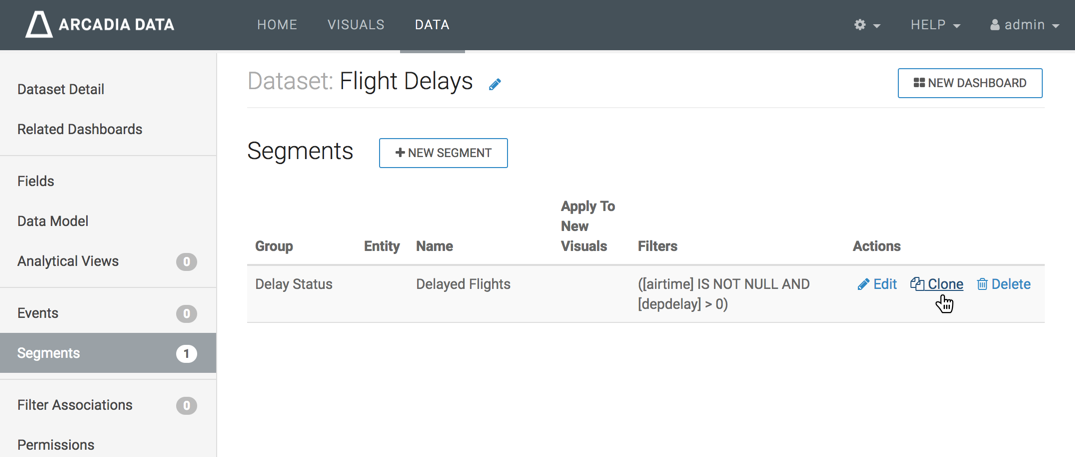Create a new segment with NEW SEGMENT

(443, 153)
